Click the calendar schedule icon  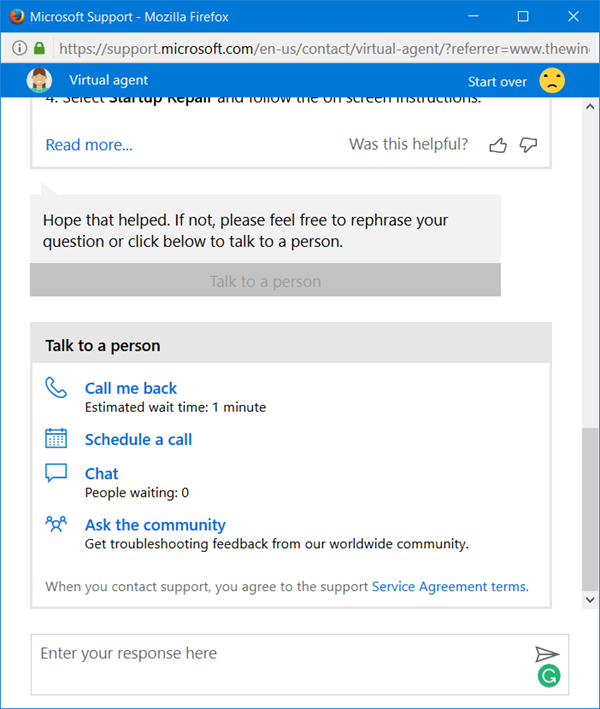point(56,438)
